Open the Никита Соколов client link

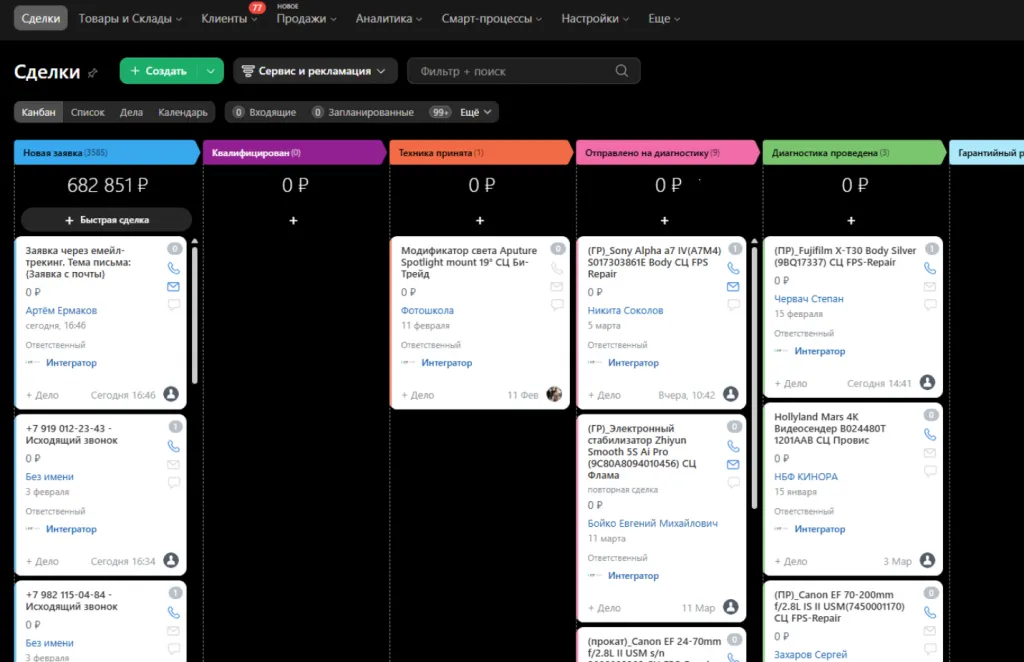tap(625, 311)
